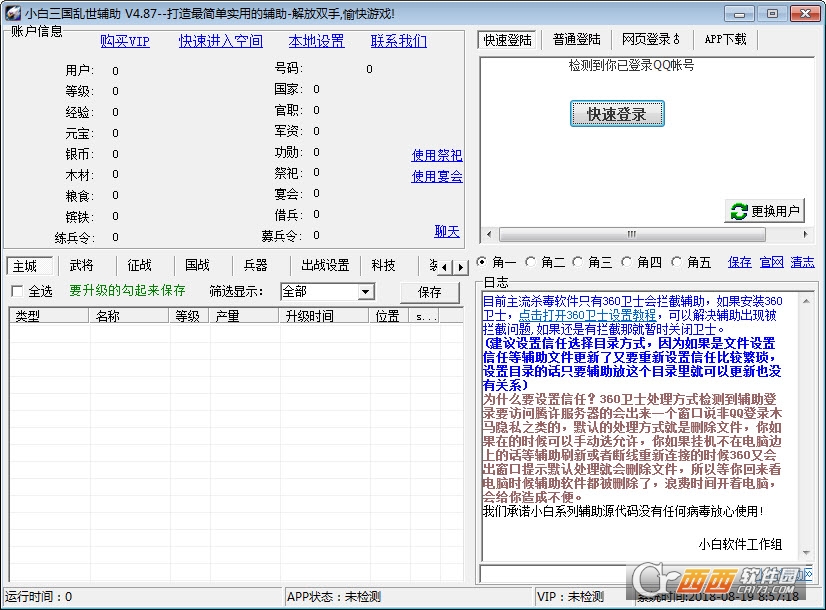Click the 使用祭祀 link
This screenshot has height=610, width=826.
[437, 155]
